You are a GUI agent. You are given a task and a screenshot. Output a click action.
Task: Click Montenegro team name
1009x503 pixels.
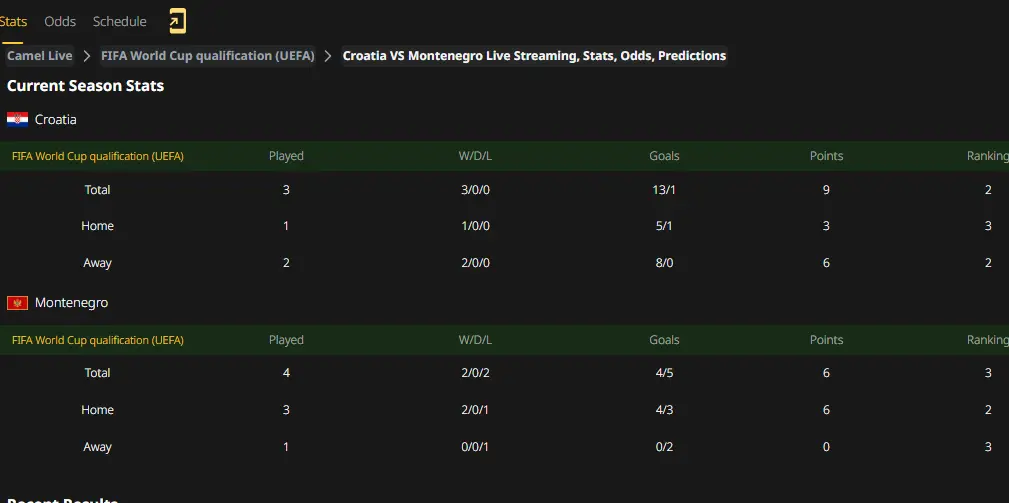coord(71,303)
